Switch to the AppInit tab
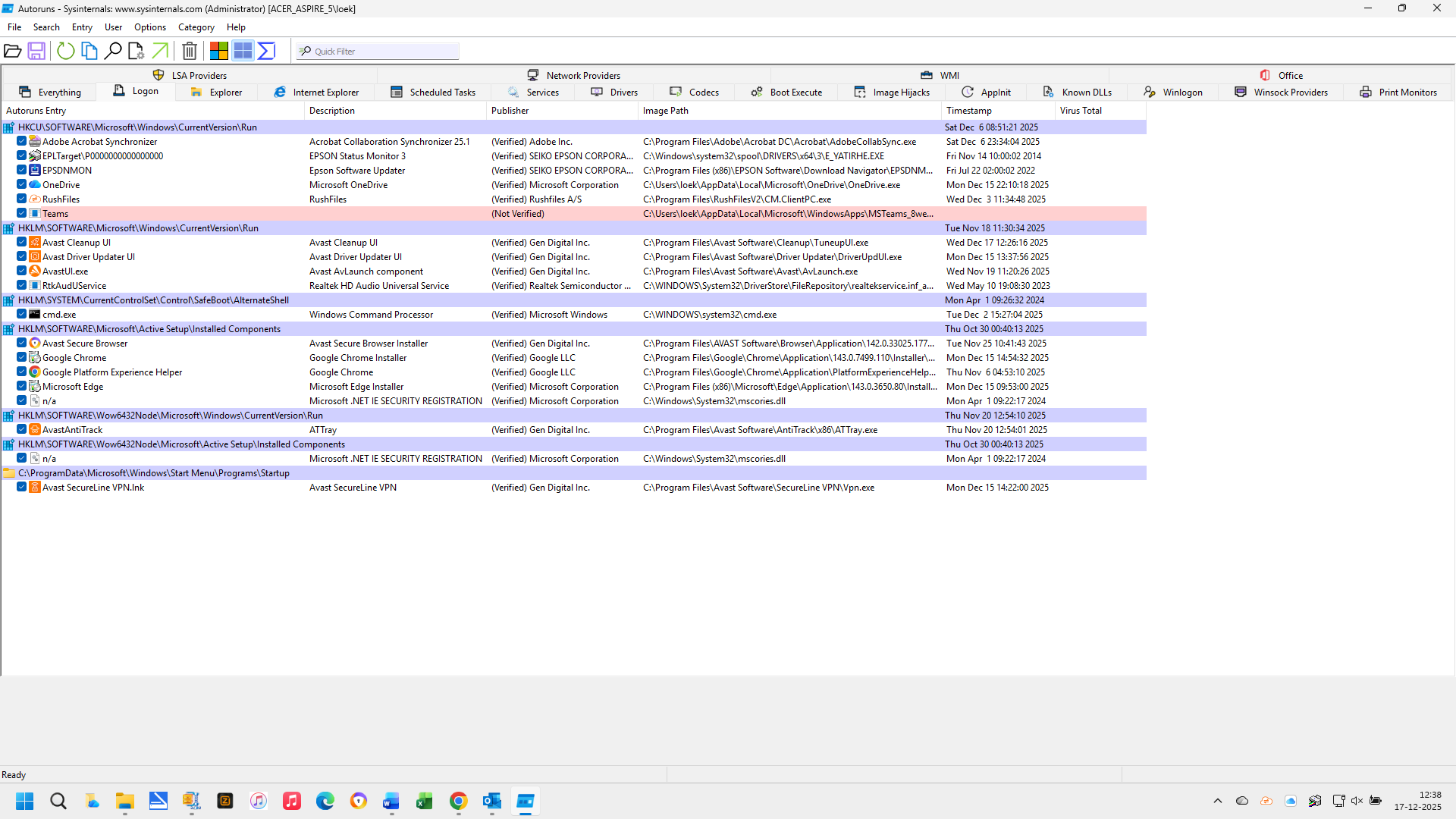Screen dimensions: 1456x819 (x=987, y=93)
